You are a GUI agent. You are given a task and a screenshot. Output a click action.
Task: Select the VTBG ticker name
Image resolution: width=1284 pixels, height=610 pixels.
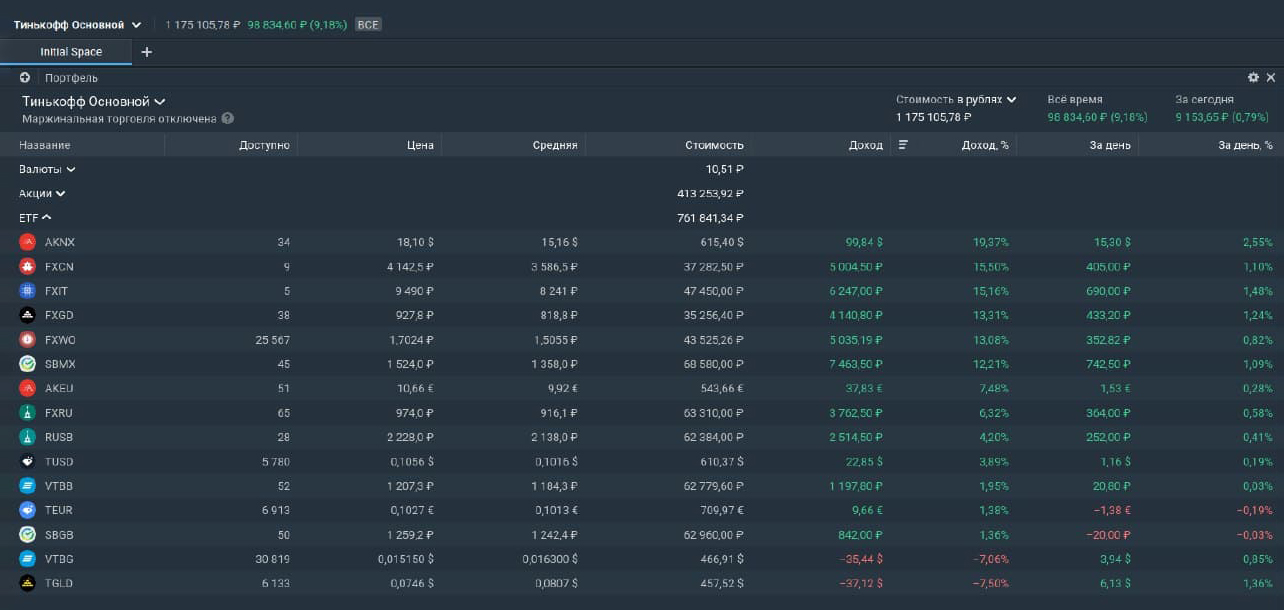59,559
